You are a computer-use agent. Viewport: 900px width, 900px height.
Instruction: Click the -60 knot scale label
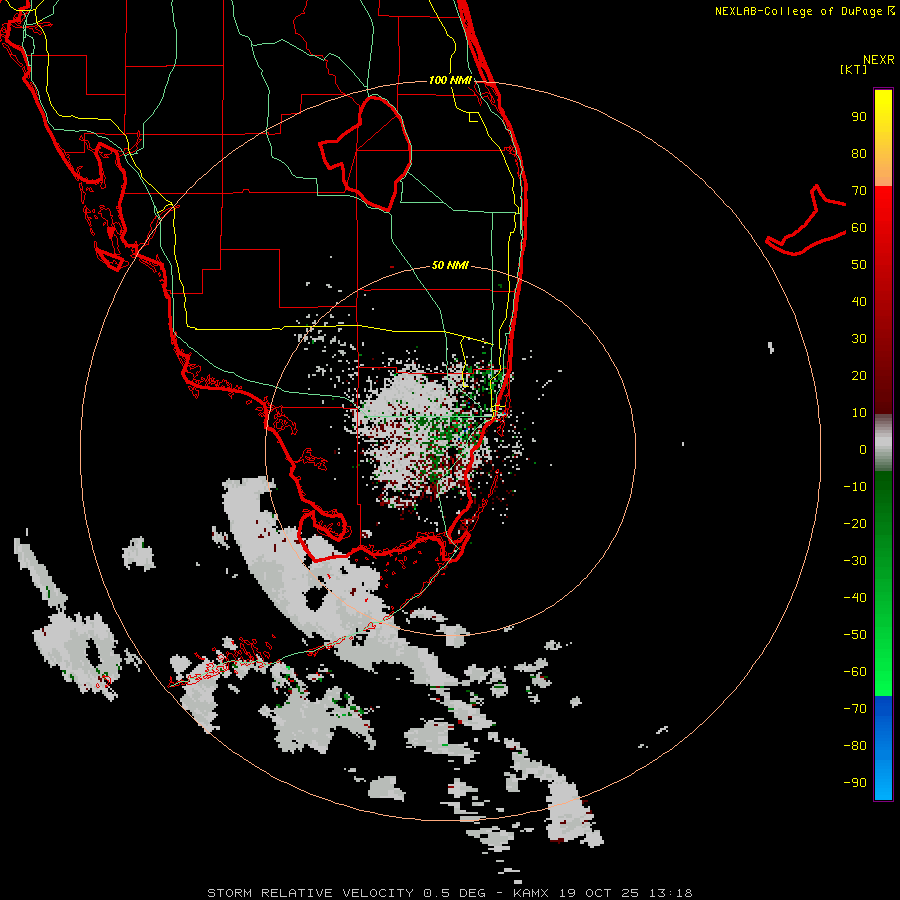pos(855,672)
